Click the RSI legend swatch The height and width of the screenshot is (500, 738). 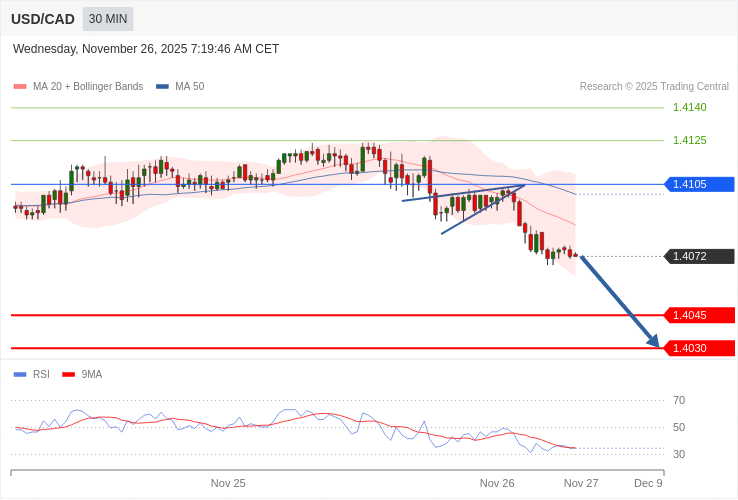point(20,375)
